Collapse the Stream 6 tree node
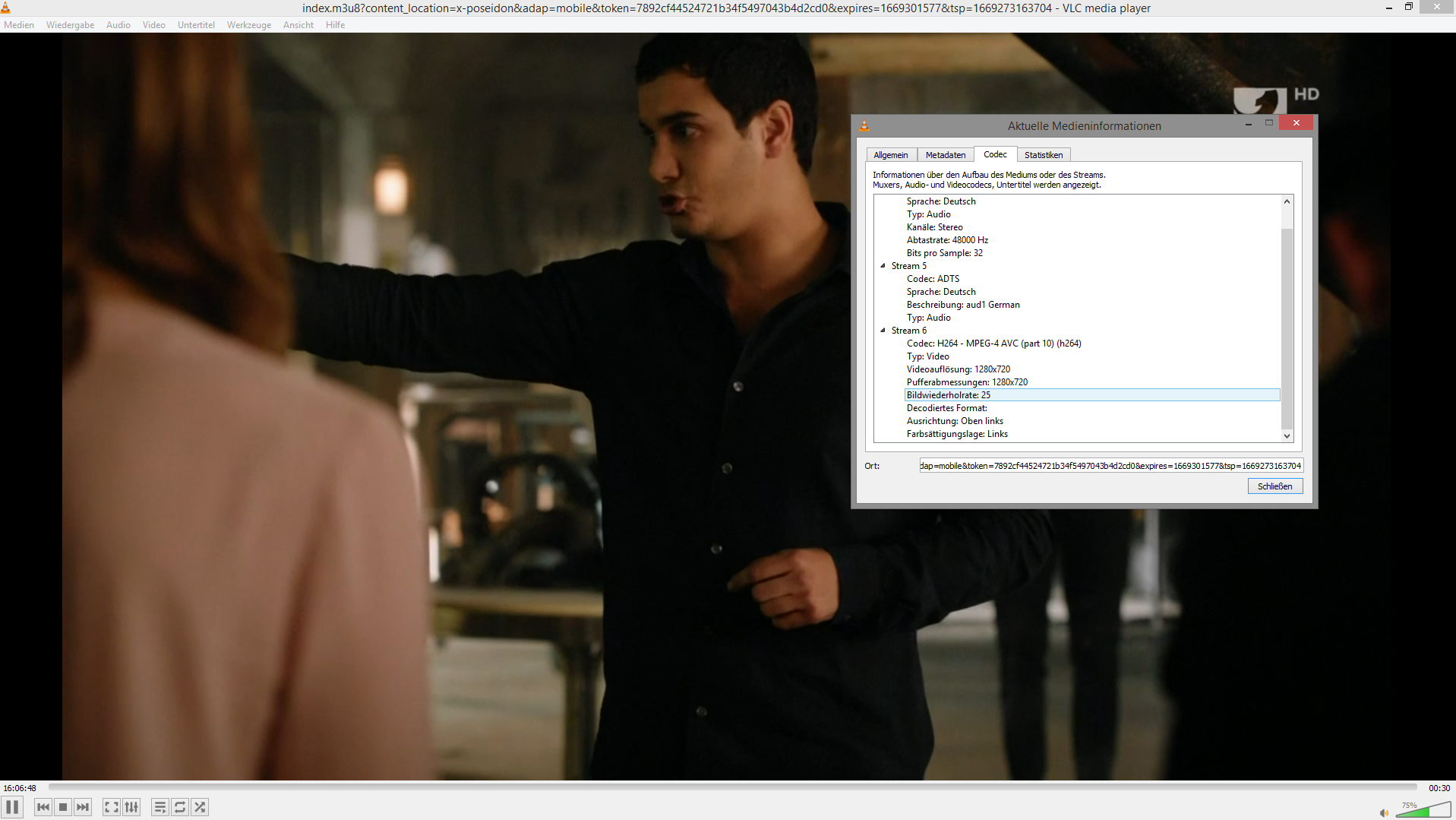This screenshot has height=820, width=1456. (883, 331)
